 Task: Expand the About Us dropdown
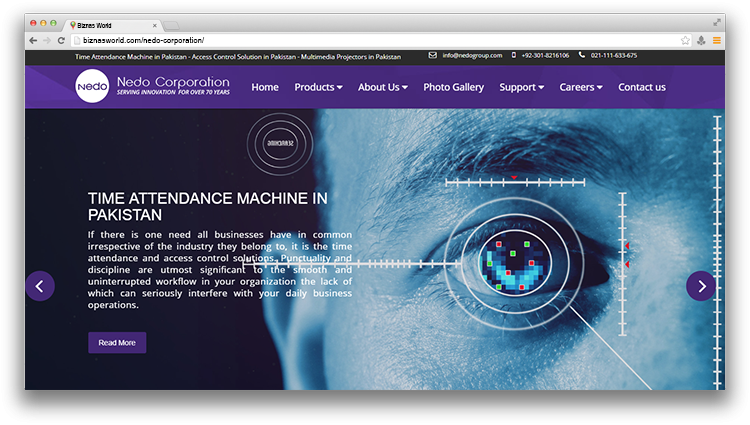point(382,87)
